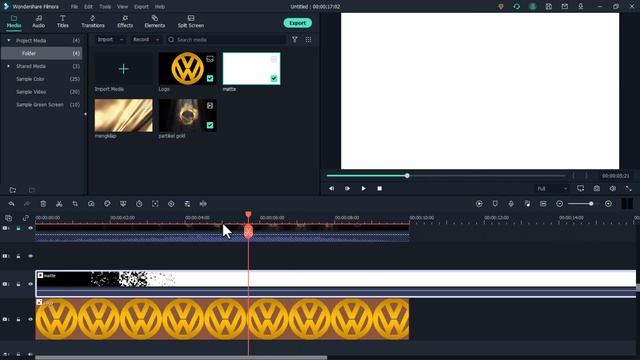Click the microphone voiceover record icon
Image resolution: width=640 pixels, height=360 pixels.
pos(511,204)
